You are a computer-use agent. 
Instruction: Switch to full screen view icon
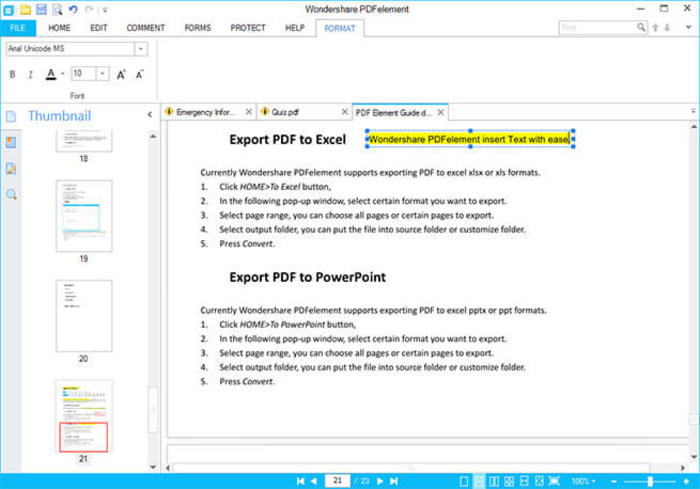pos(554,481)
